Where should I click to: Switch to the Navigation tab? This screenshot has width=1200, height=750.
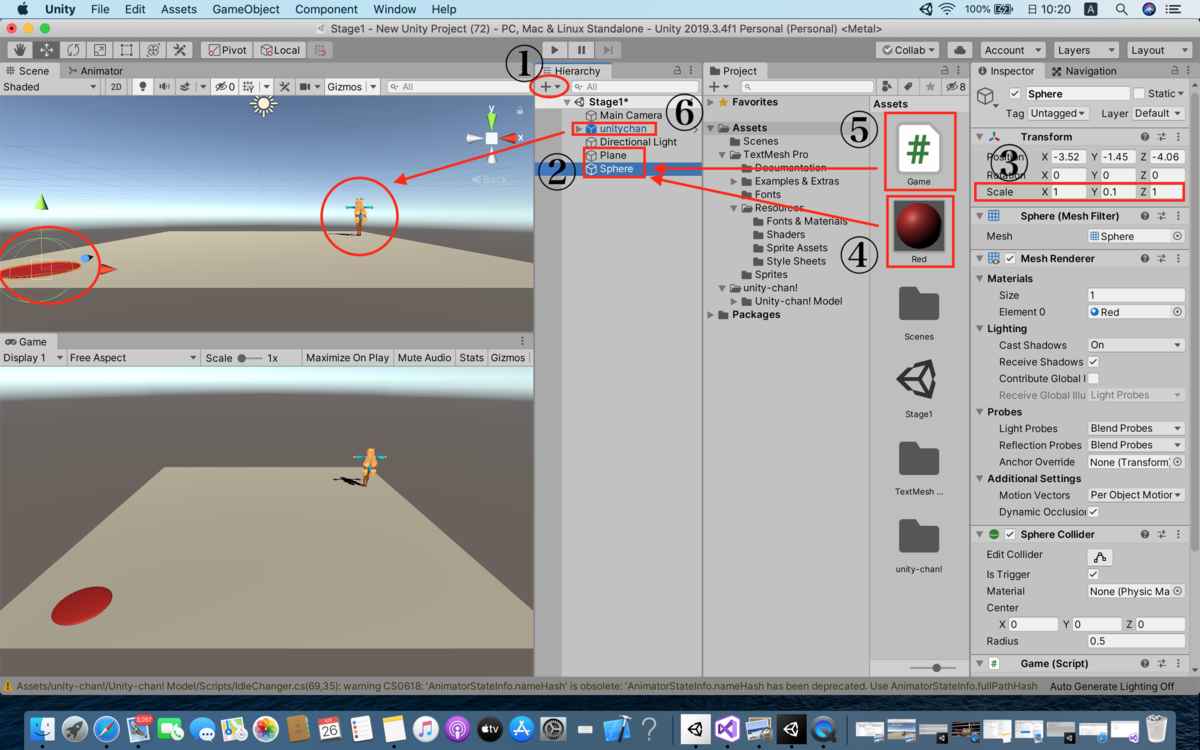point(1084,71)
